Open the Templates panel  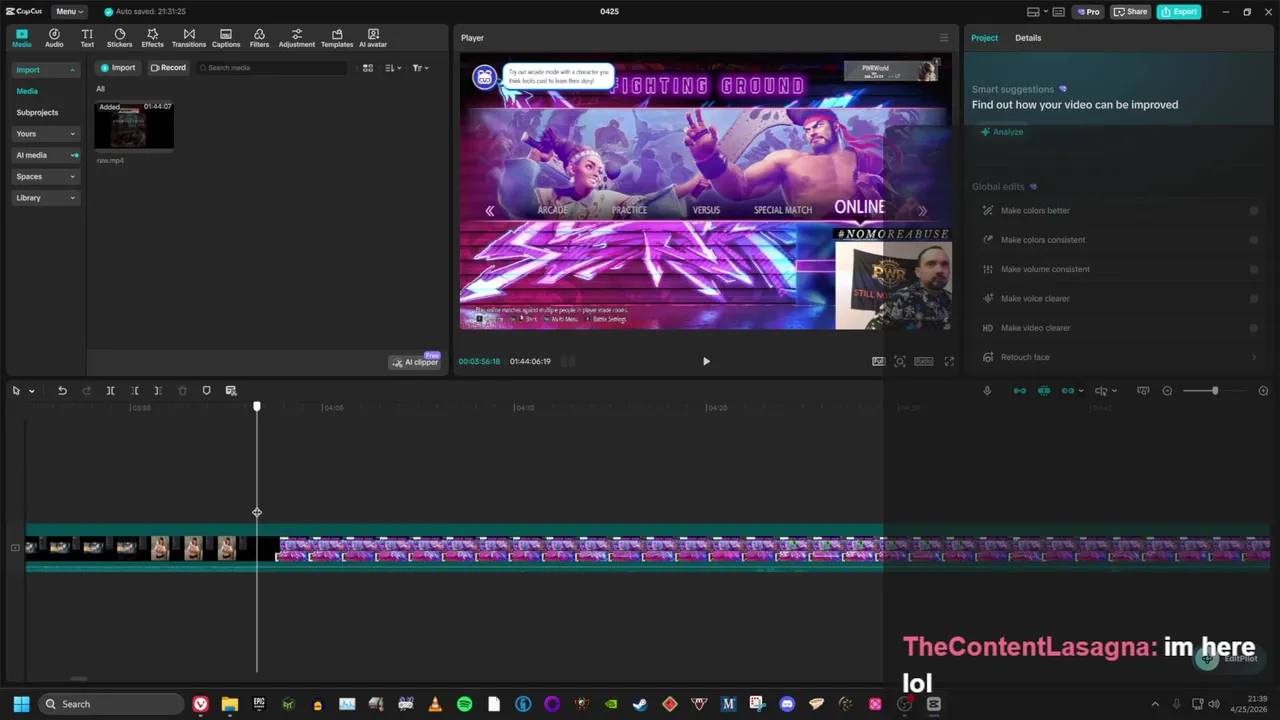click(x=337, y=38)
